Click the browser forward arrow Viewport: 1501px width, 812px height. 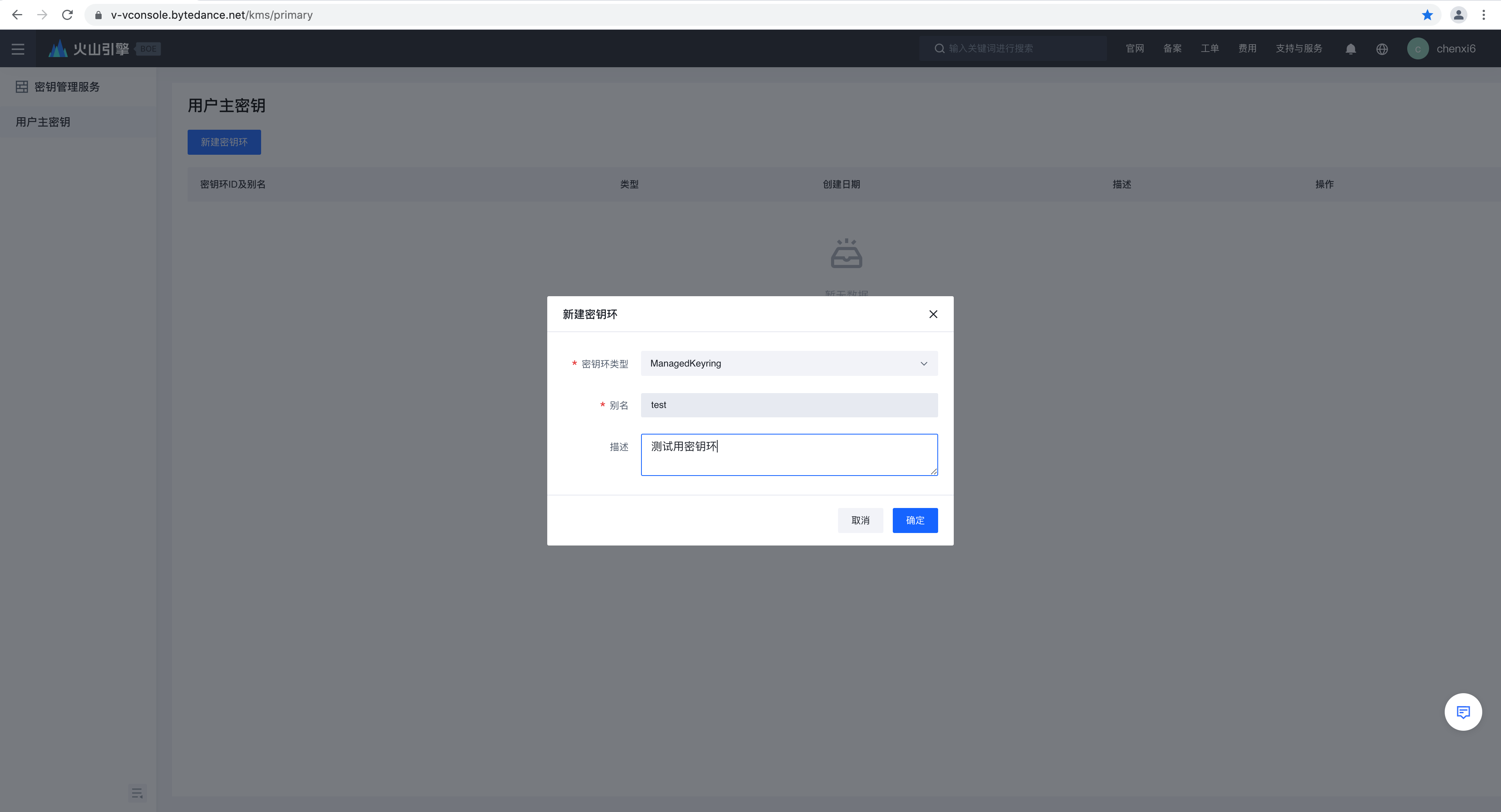pos(42,15)
